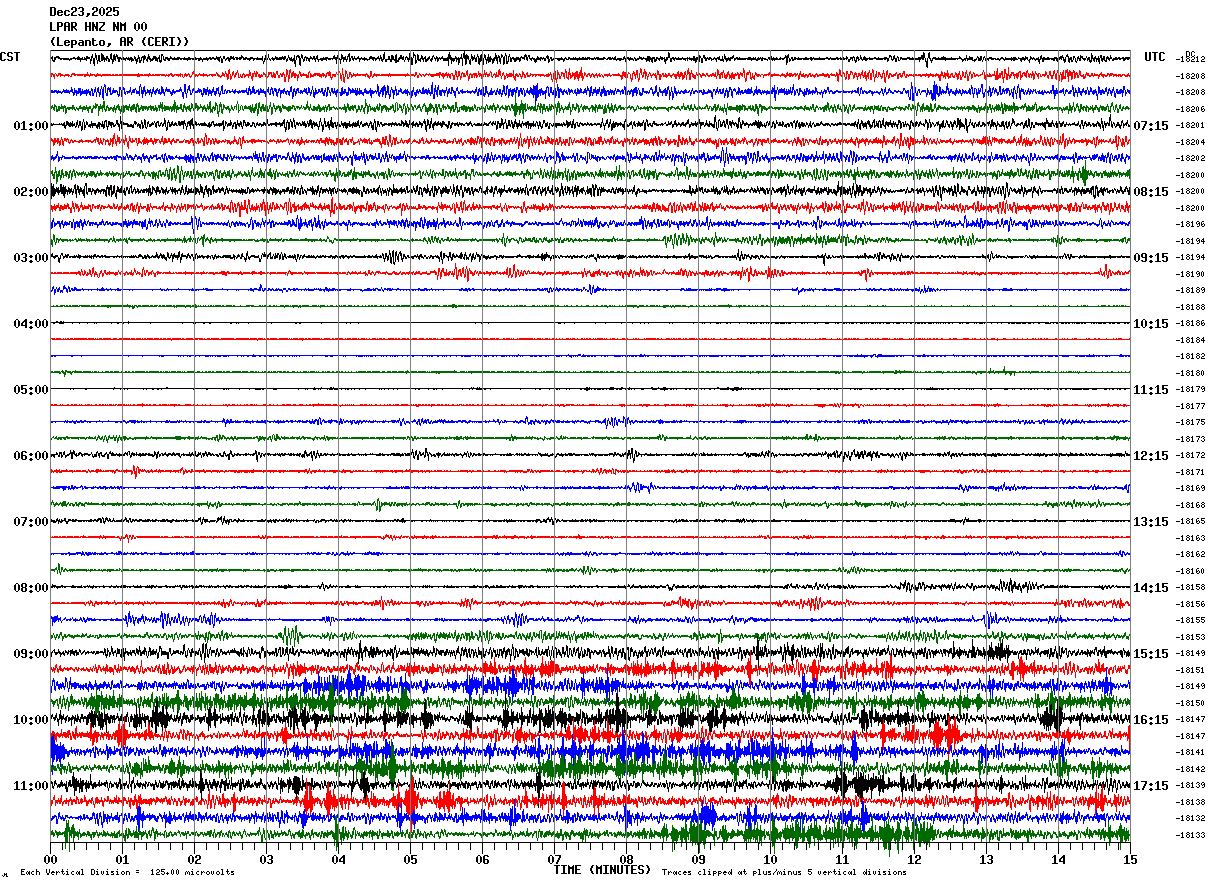Click the DC offset value -18186
Screen dimensions: 1210x886
click(x=1191, y=324)
